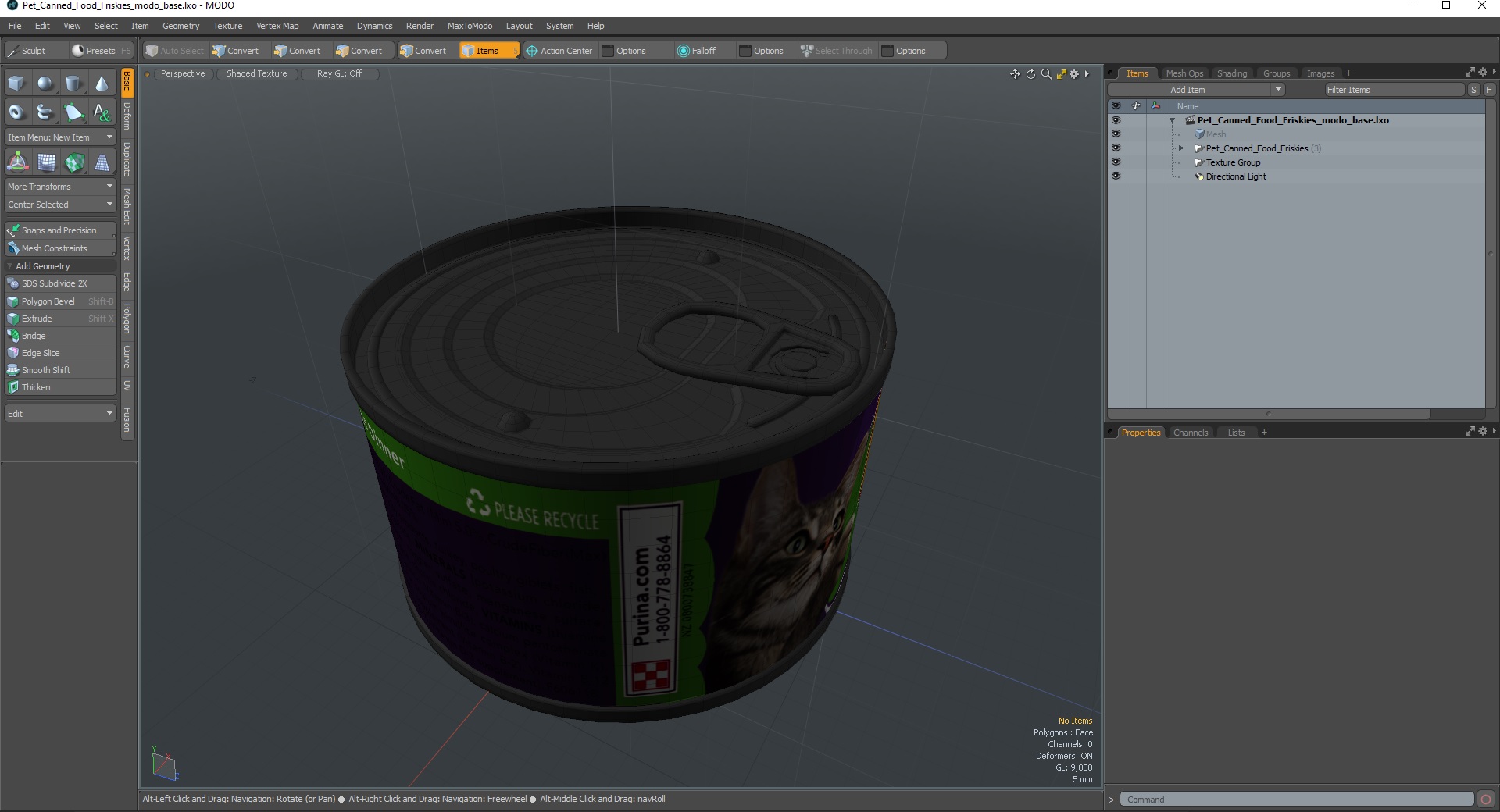Select the vertical Deform toolbox tab

[127, 116]
